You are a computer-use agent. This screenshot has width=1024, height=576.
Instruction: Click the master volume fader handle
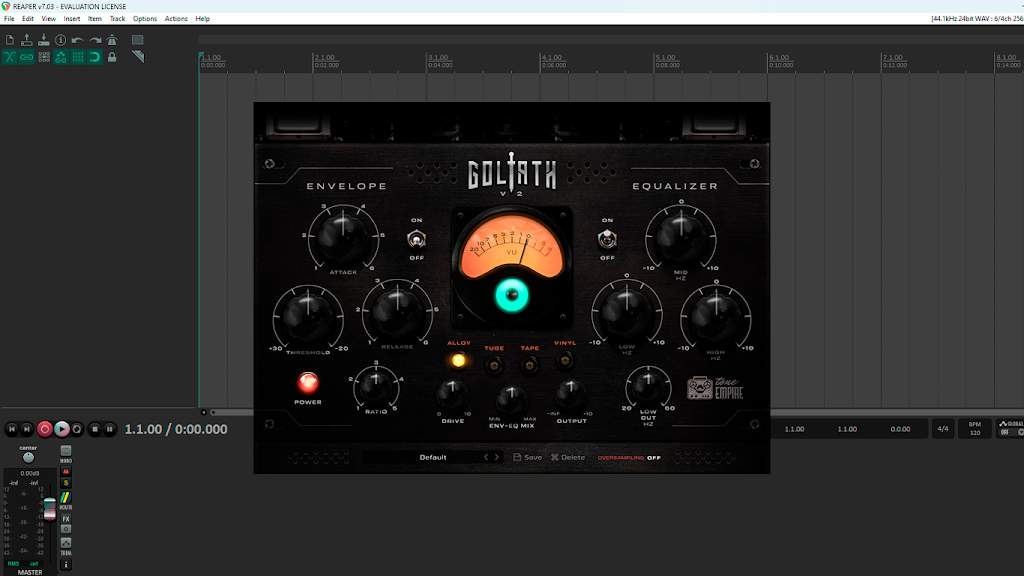click(50, 510)
